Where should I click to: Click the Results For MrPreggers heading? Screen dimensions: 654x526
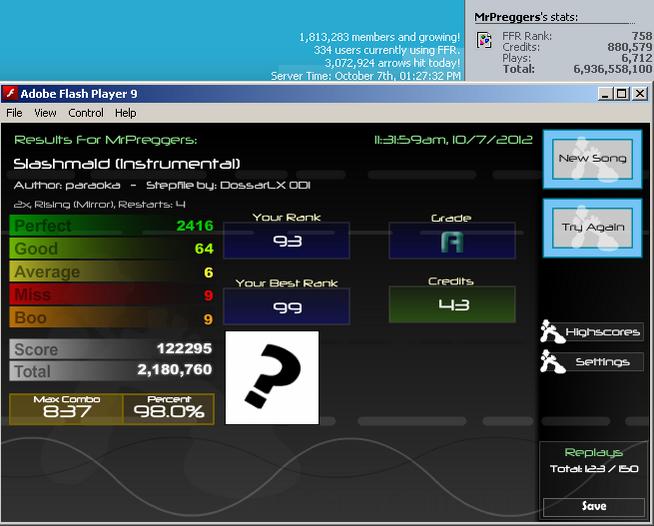pyautogui.click(x=106, y=140)
